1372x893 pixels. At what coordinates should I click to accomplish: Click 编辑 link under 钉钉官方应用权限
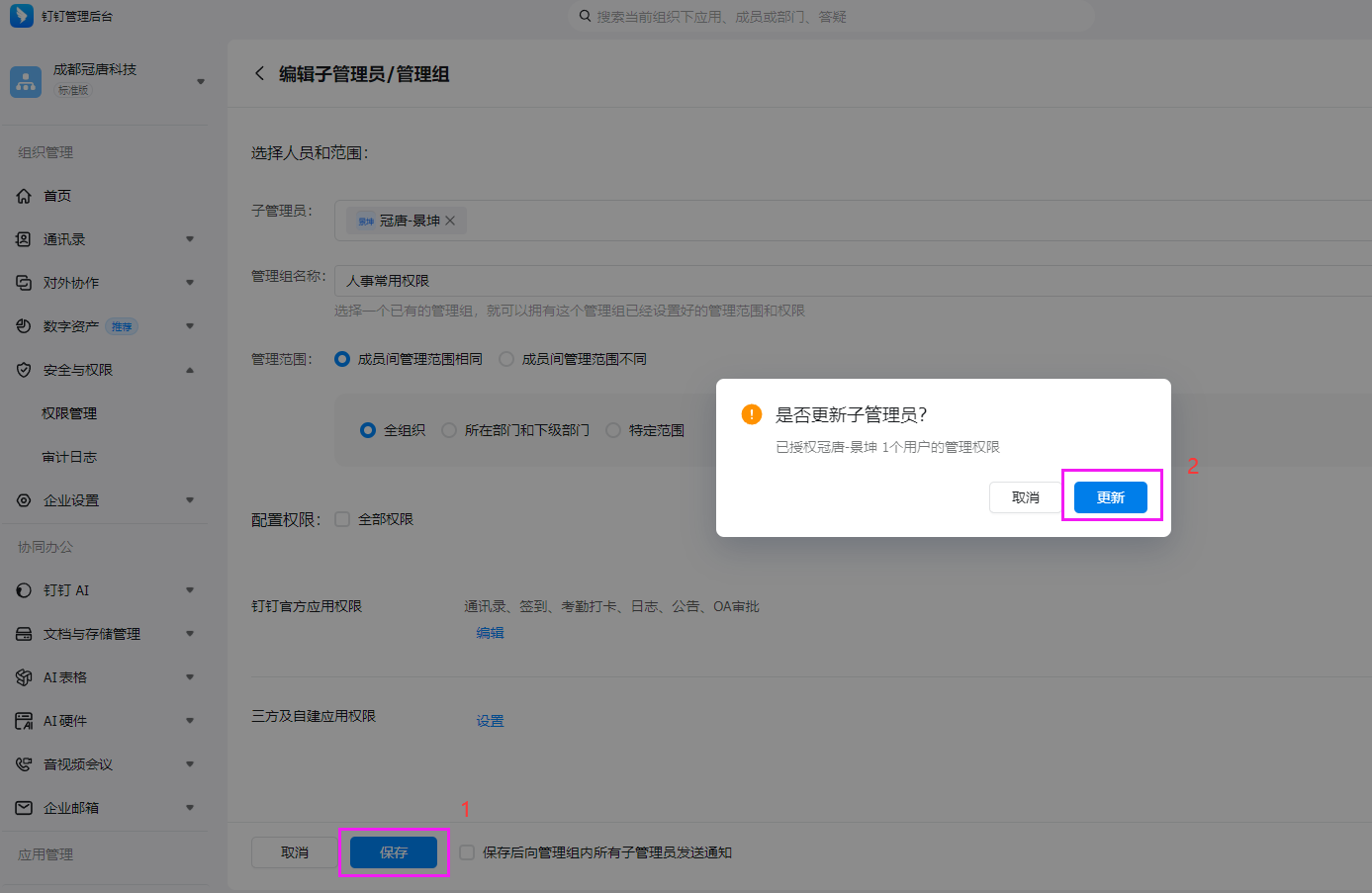pyautogui.click(x=491, y=633)
